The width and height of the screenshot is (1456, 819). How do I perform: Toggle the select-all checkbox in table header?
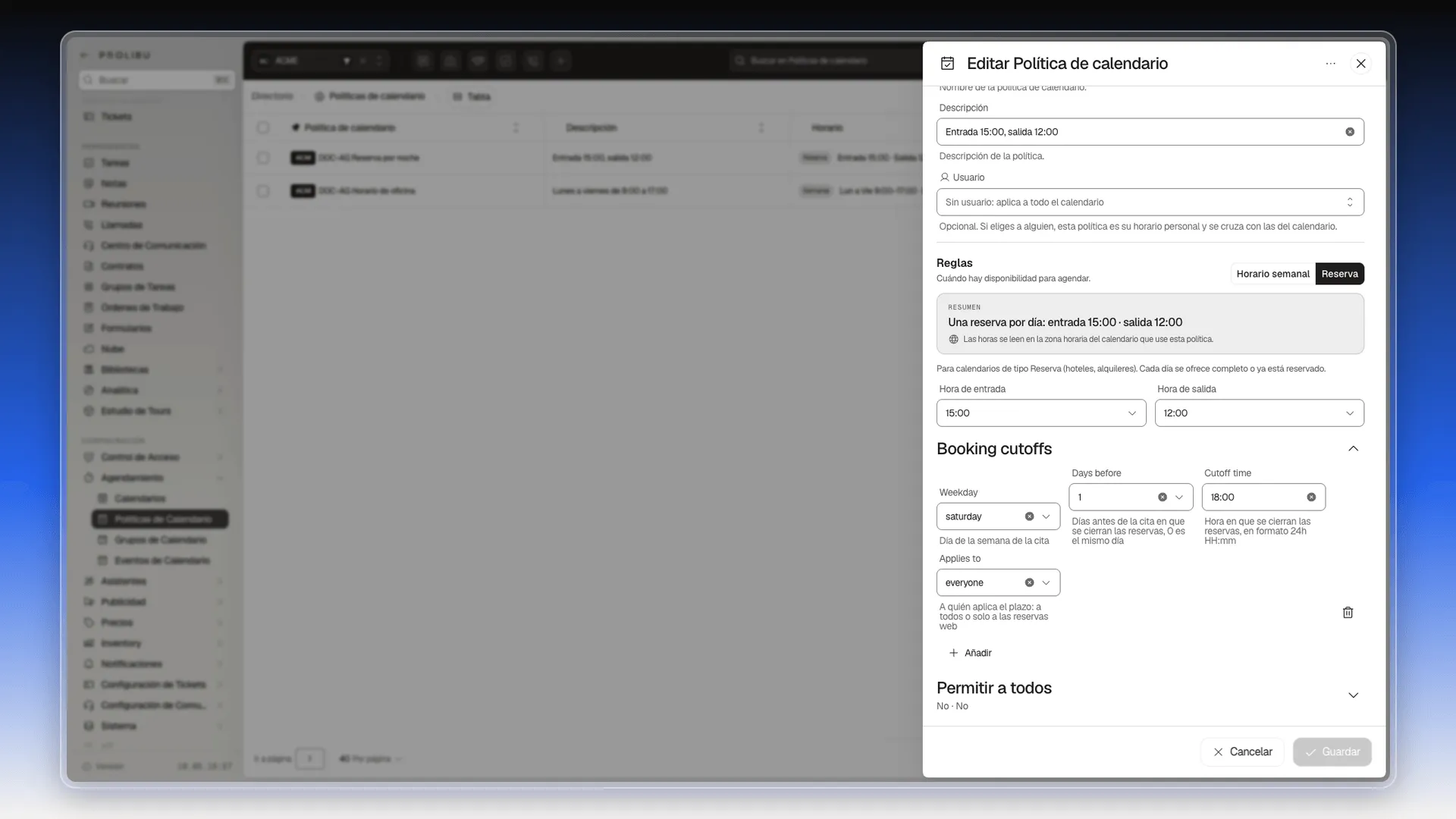[262, 127]
